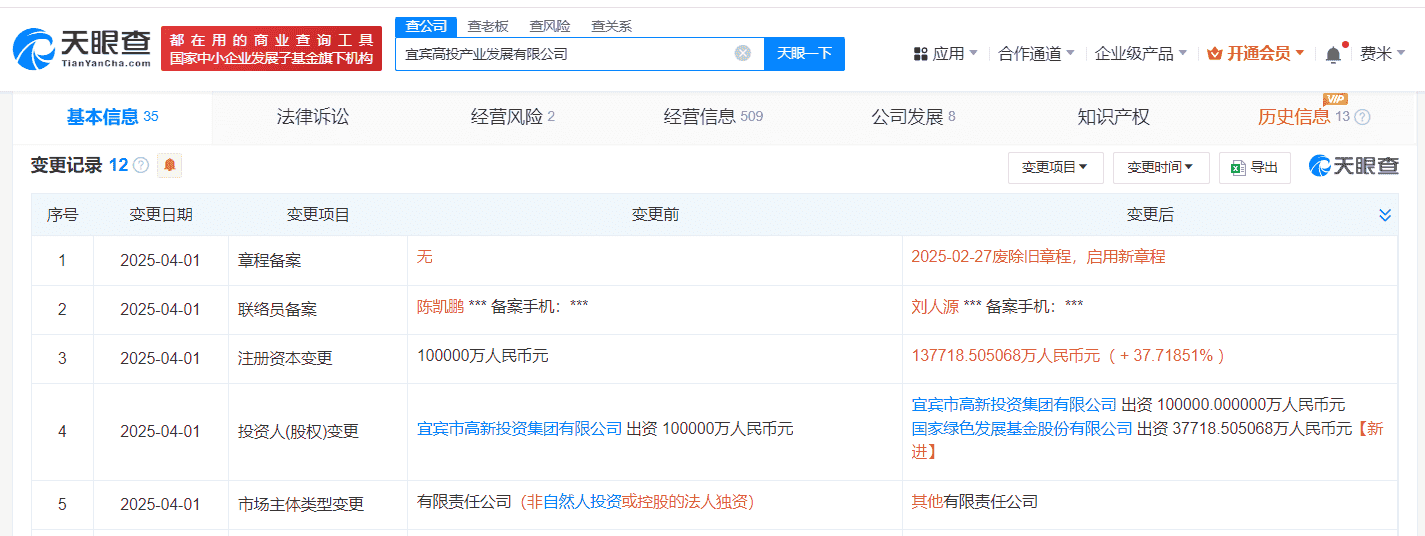
Task: Click the 天眼一下 search button
Action: coord(804,54)
